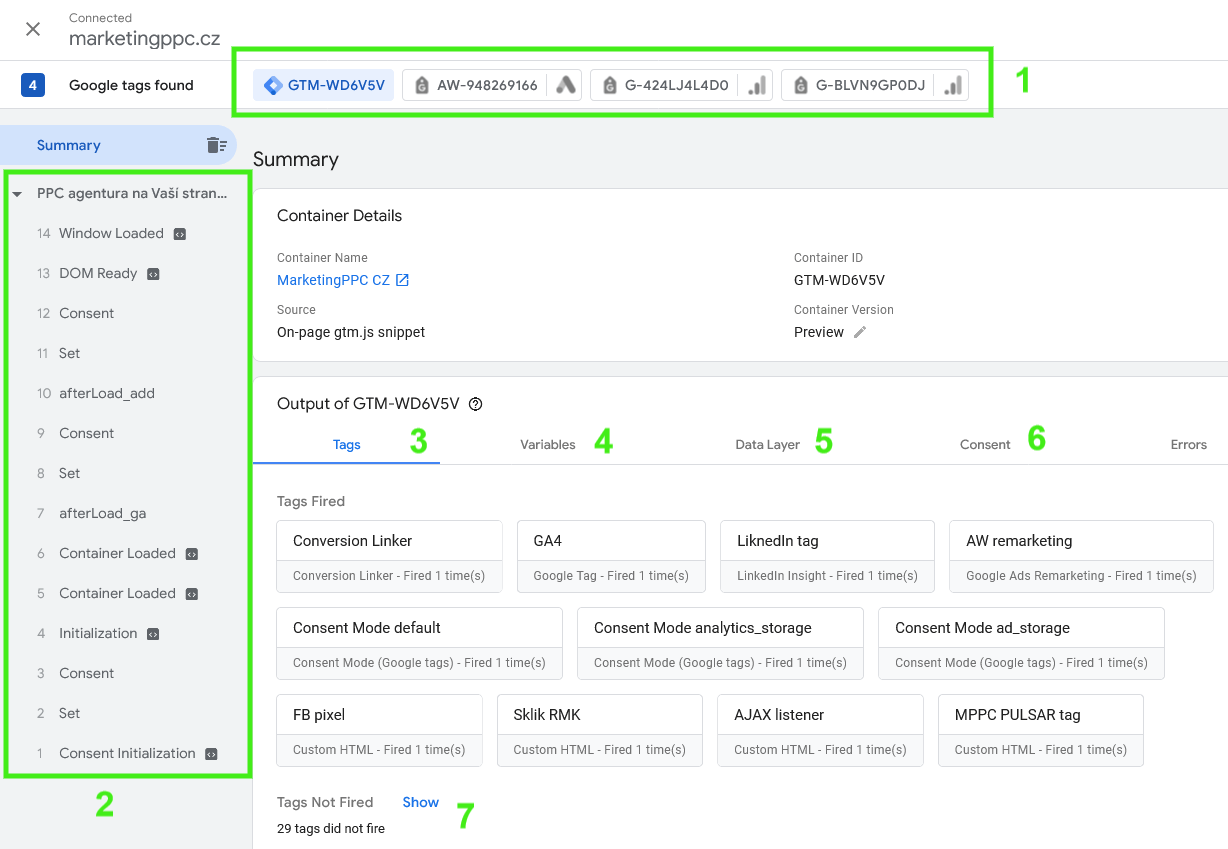
Task: Collapse the PPC agentura page event tree
Action: (17, 194)
